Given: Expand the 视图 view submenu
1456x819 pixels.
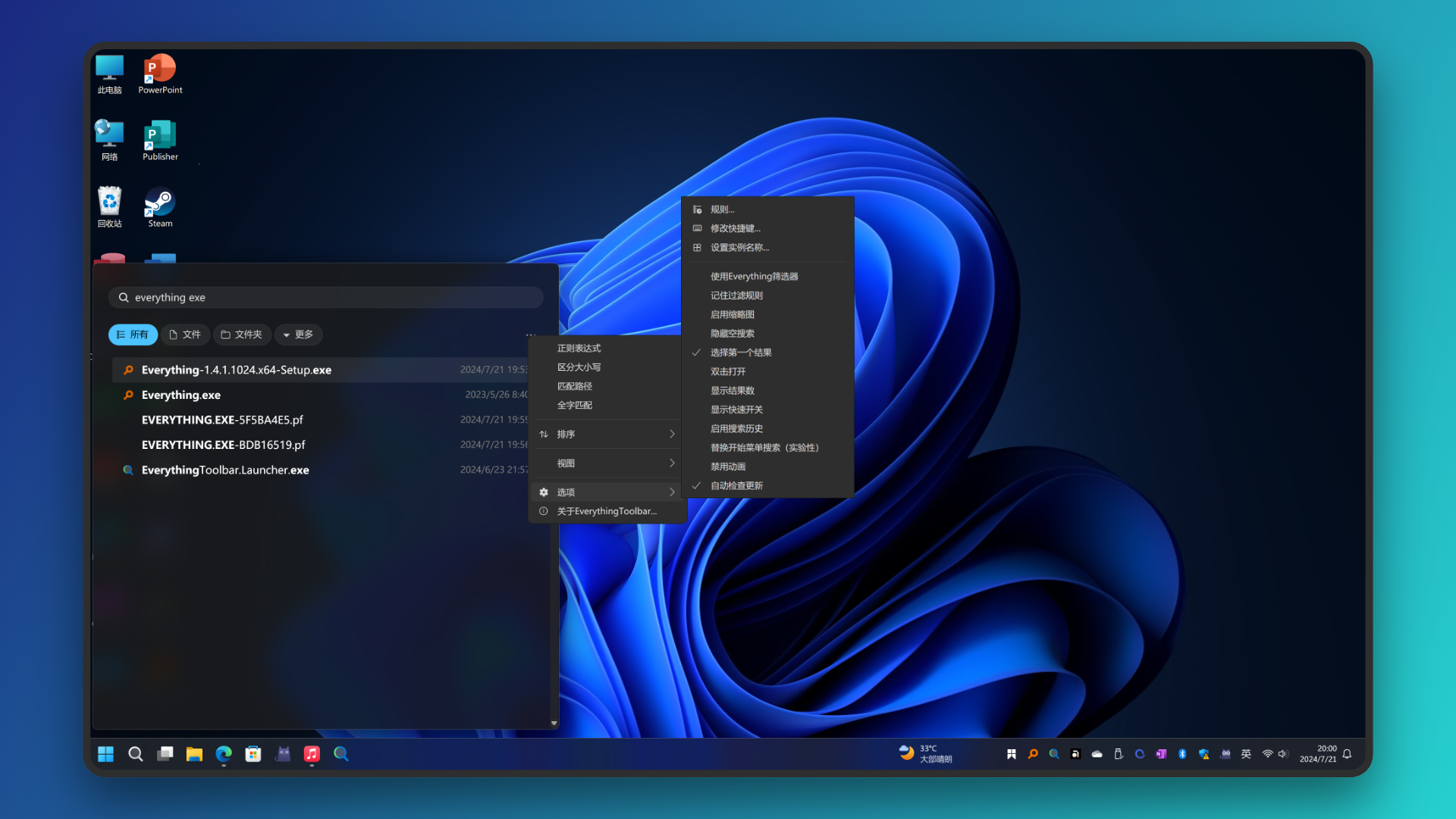Looking at the screenshot, I should (x=607, y=463).
